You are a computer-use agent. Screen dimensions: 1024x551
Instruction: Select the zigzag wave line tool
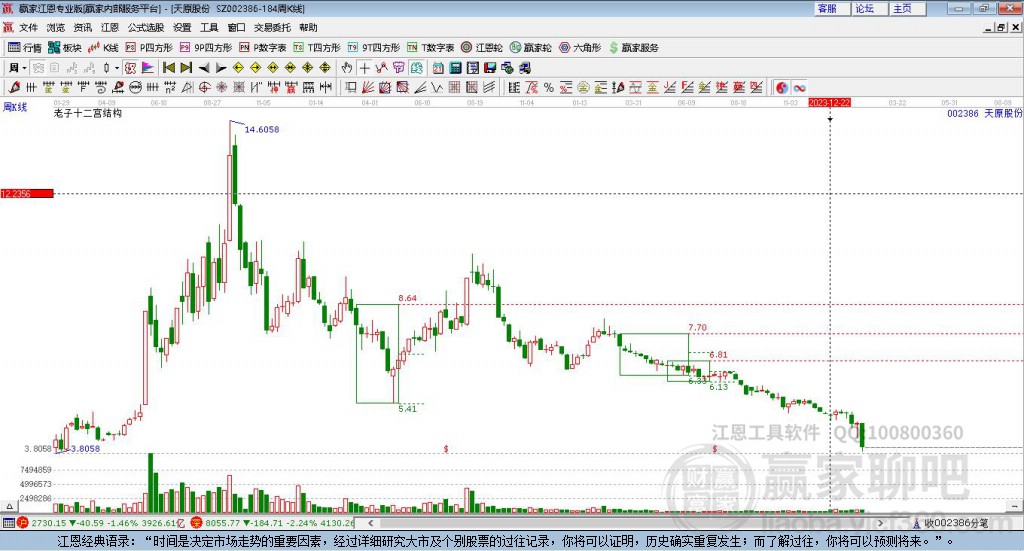[437, 87]
